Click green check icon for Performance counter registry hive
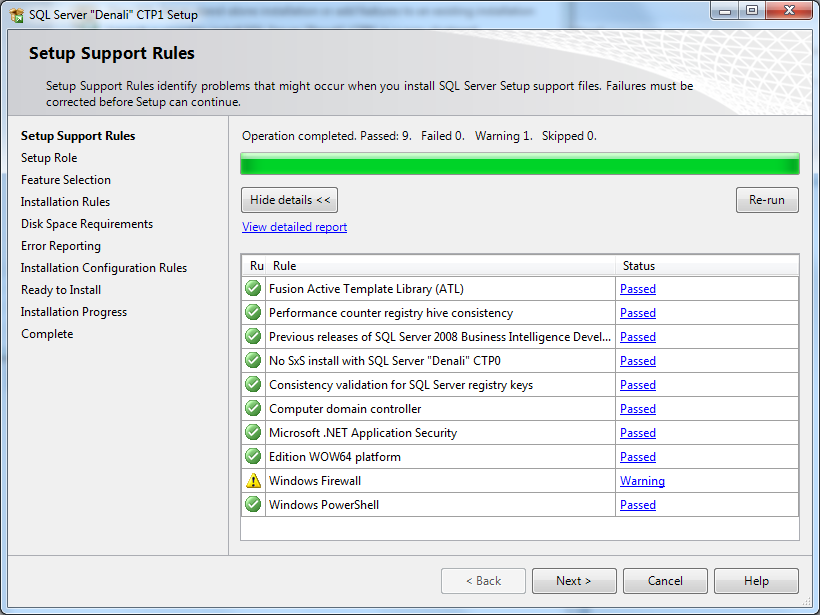The image size is (820, 615). pyautogui.click(x=253, y=312)
